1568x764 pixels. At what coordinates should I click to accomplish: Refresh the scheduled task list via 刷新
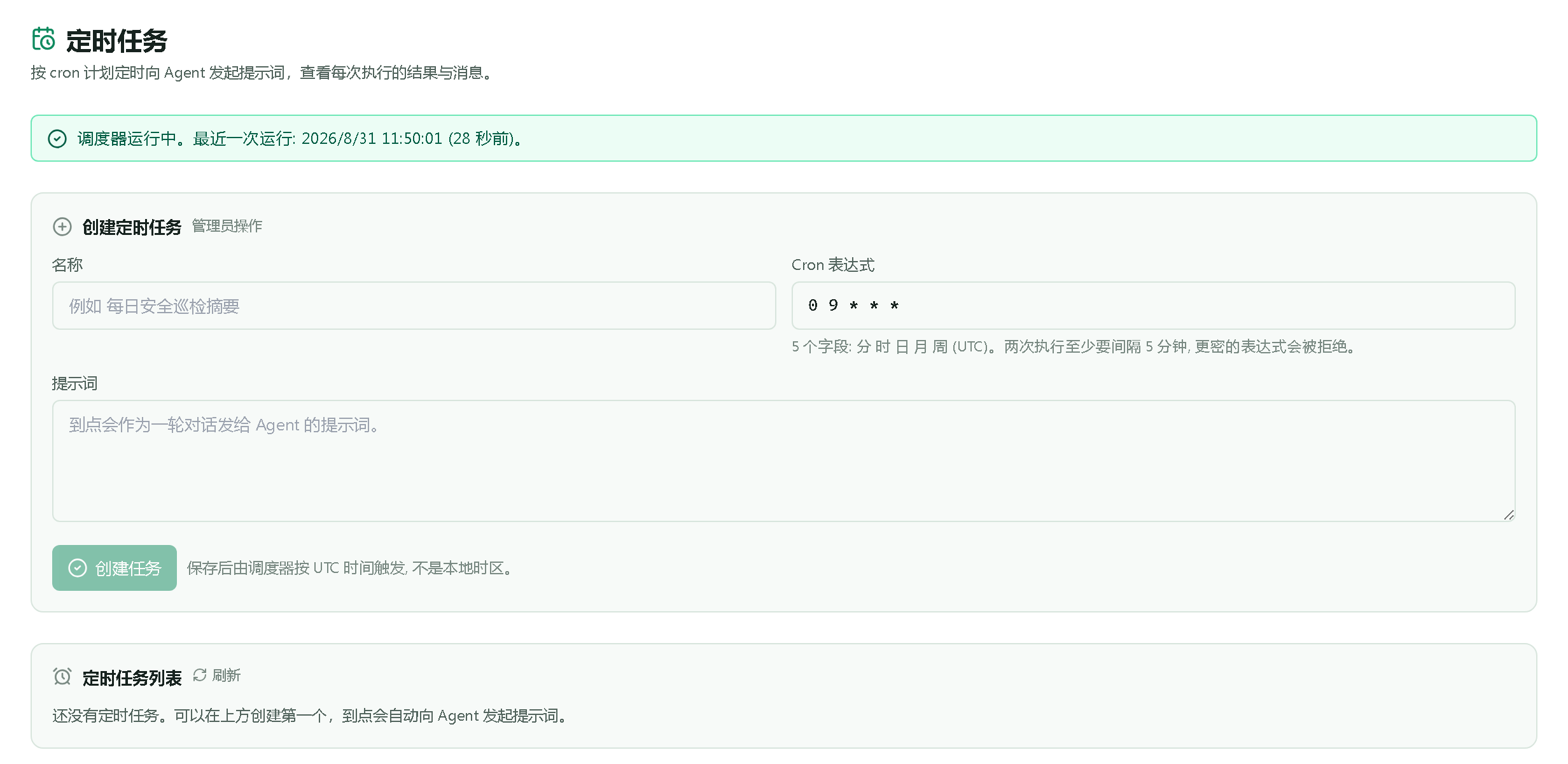tap(217, 676)
